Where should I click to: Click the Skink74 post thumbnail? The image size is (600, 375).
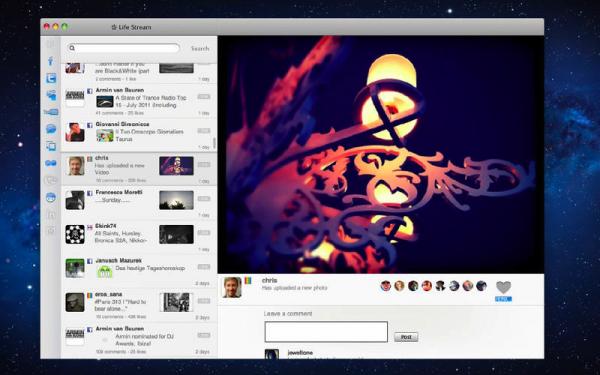click(x=176, y=234)
